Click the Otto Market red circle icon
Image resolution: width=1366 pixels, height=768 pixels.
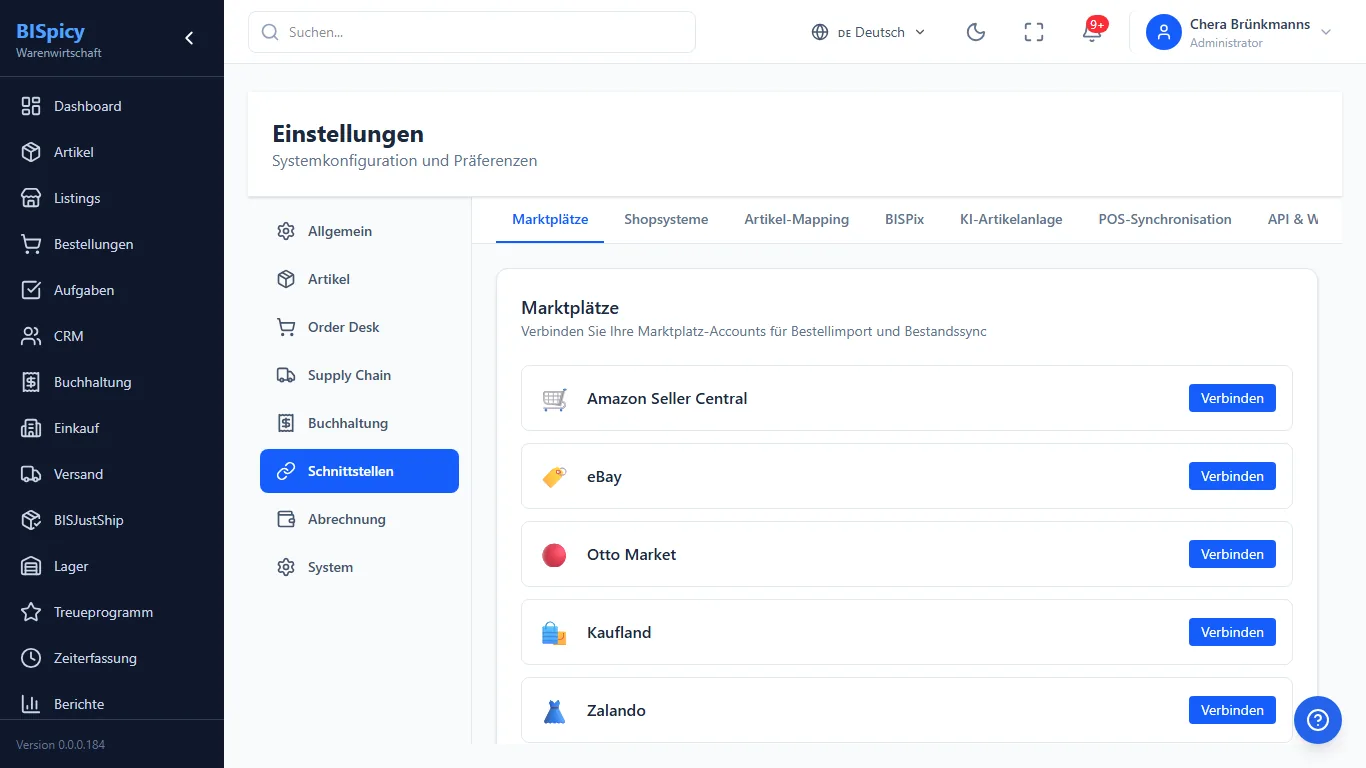(x=554, y=554)
